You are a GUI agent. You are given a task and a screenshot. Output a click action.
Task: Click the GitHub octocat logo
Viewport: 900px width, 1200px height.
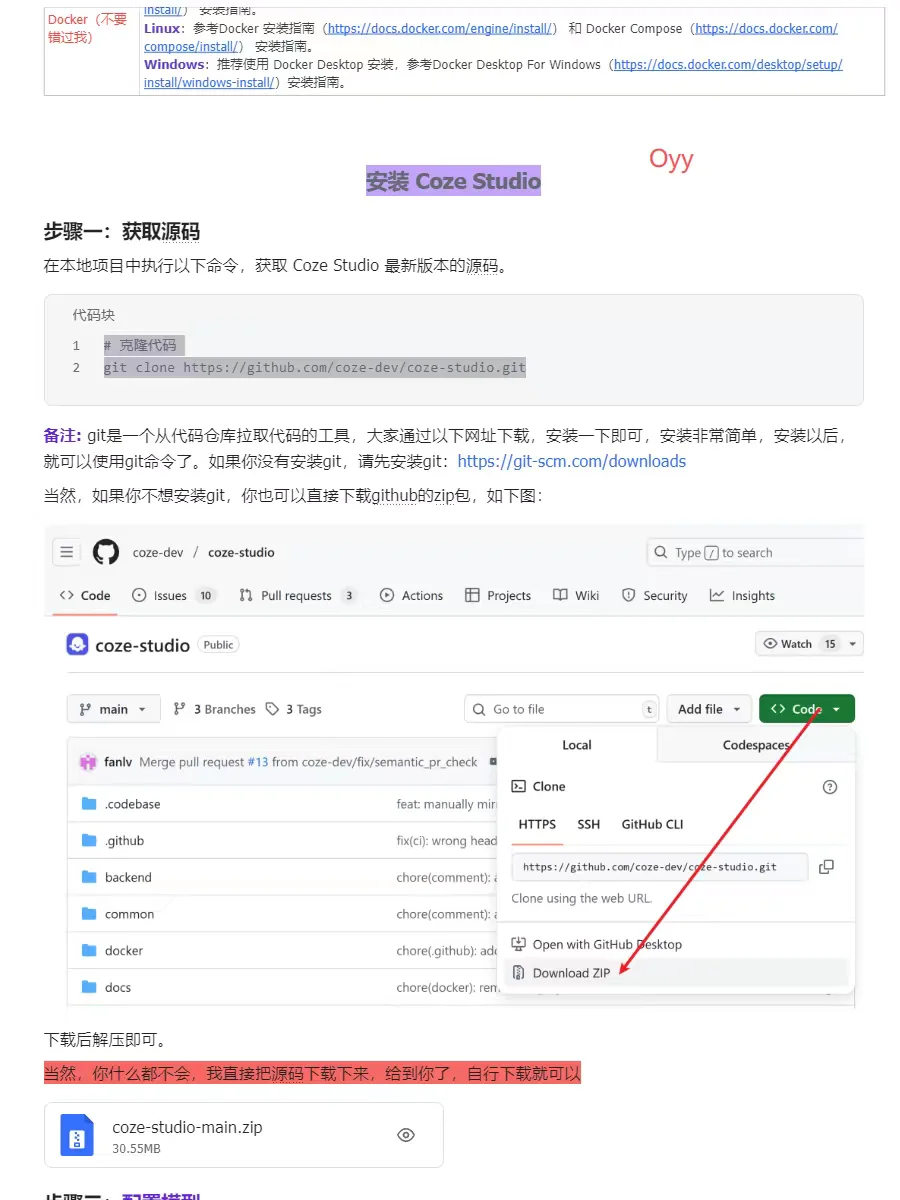tap(105, 551)
